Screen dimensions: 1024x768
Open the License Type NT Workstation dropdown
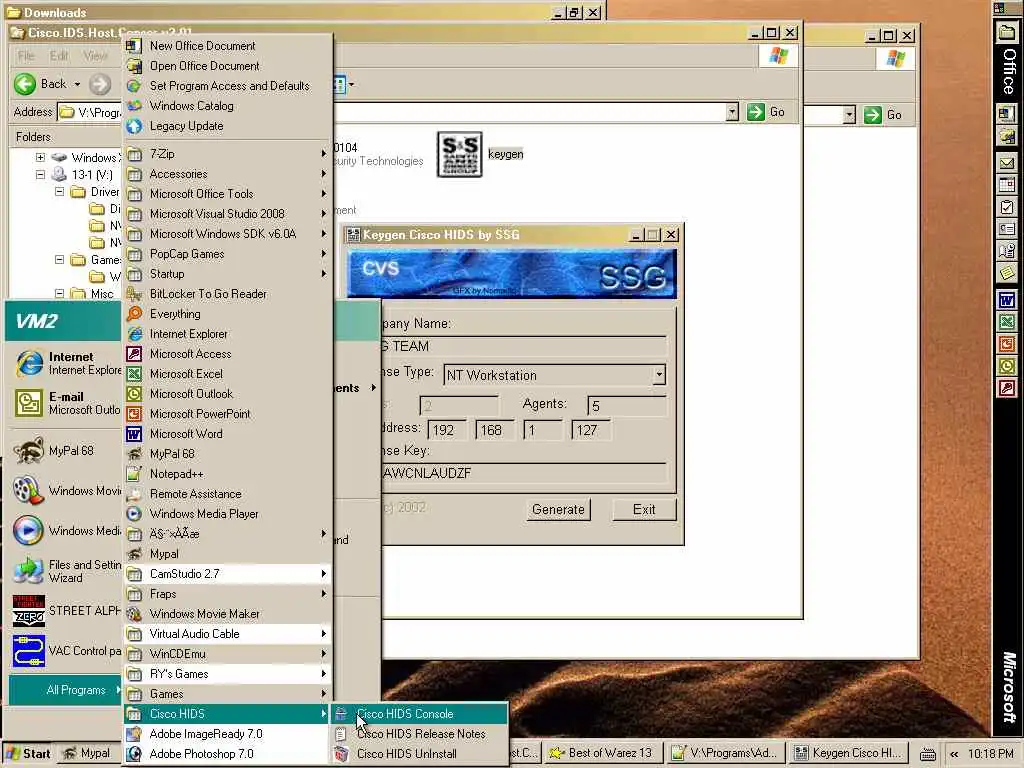(x=659, y=375)
